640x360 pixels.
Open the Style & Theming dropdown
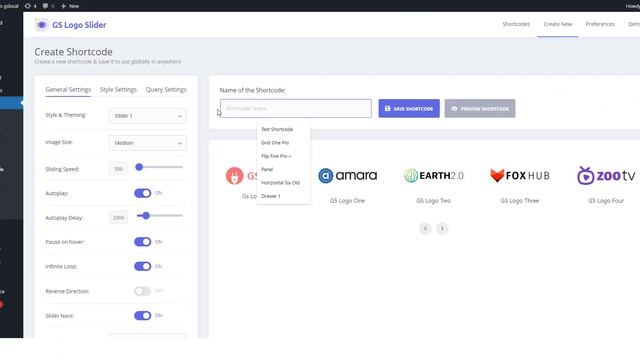(x=148, y=116)
